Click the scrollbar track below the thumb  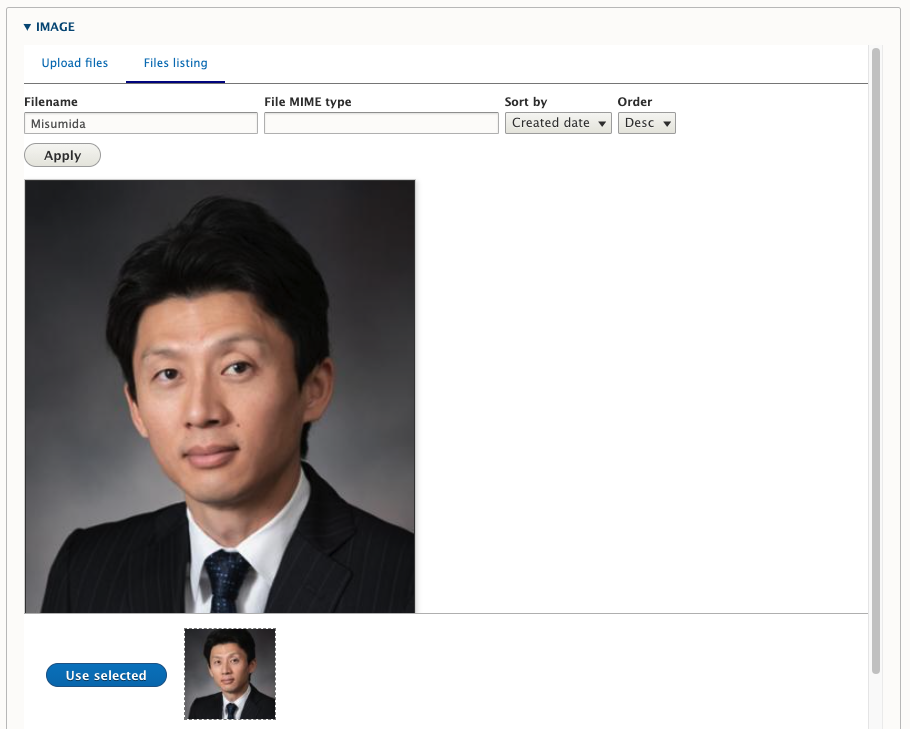pos(876,700)
